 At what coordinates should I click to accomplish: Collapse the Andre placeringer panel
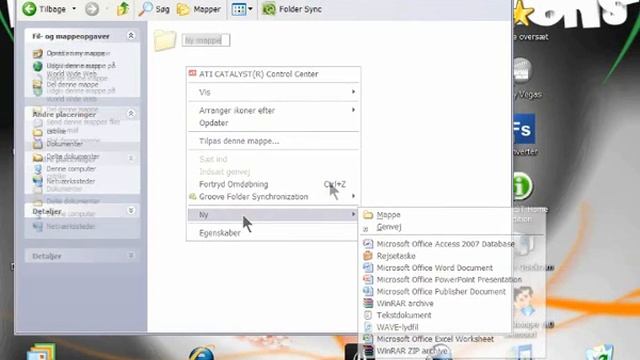(131, 113)
